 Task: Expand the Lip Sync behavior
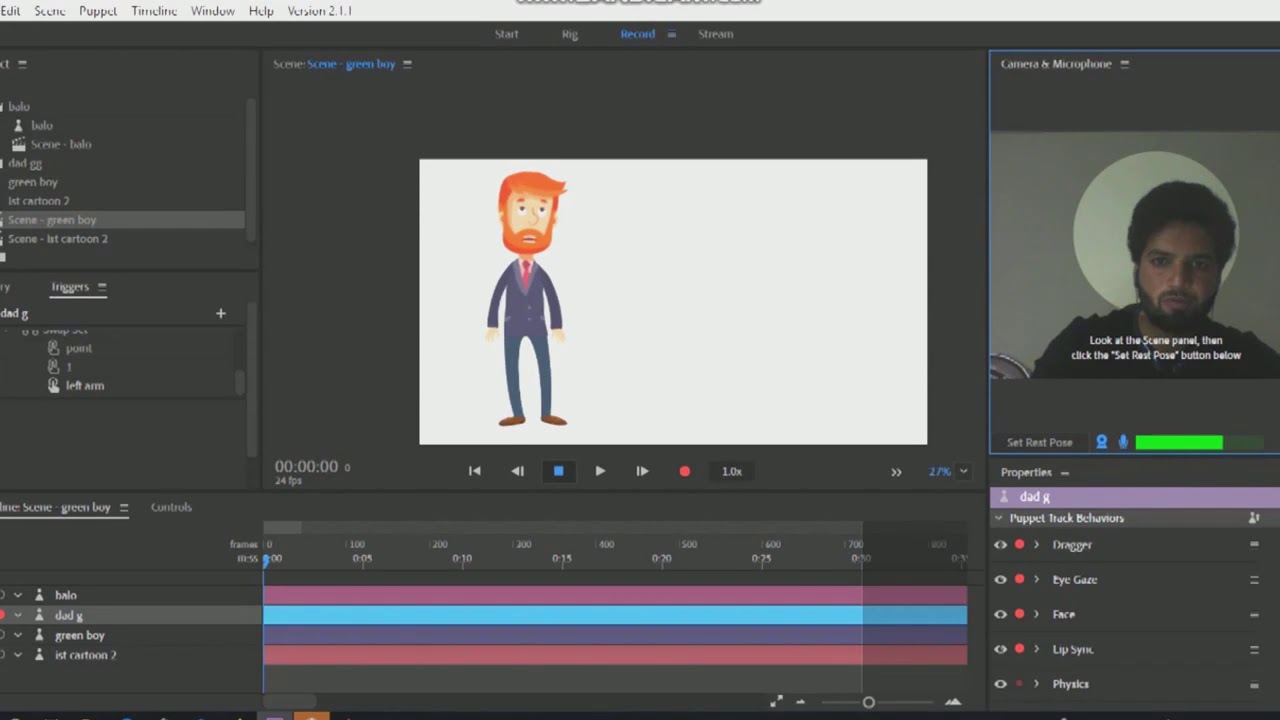coord(1036,649)
